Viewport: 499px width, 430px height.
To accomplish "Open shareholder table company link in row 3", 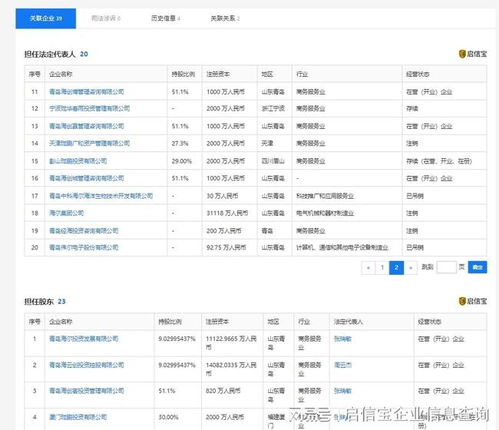I will (x=87, y=391).
